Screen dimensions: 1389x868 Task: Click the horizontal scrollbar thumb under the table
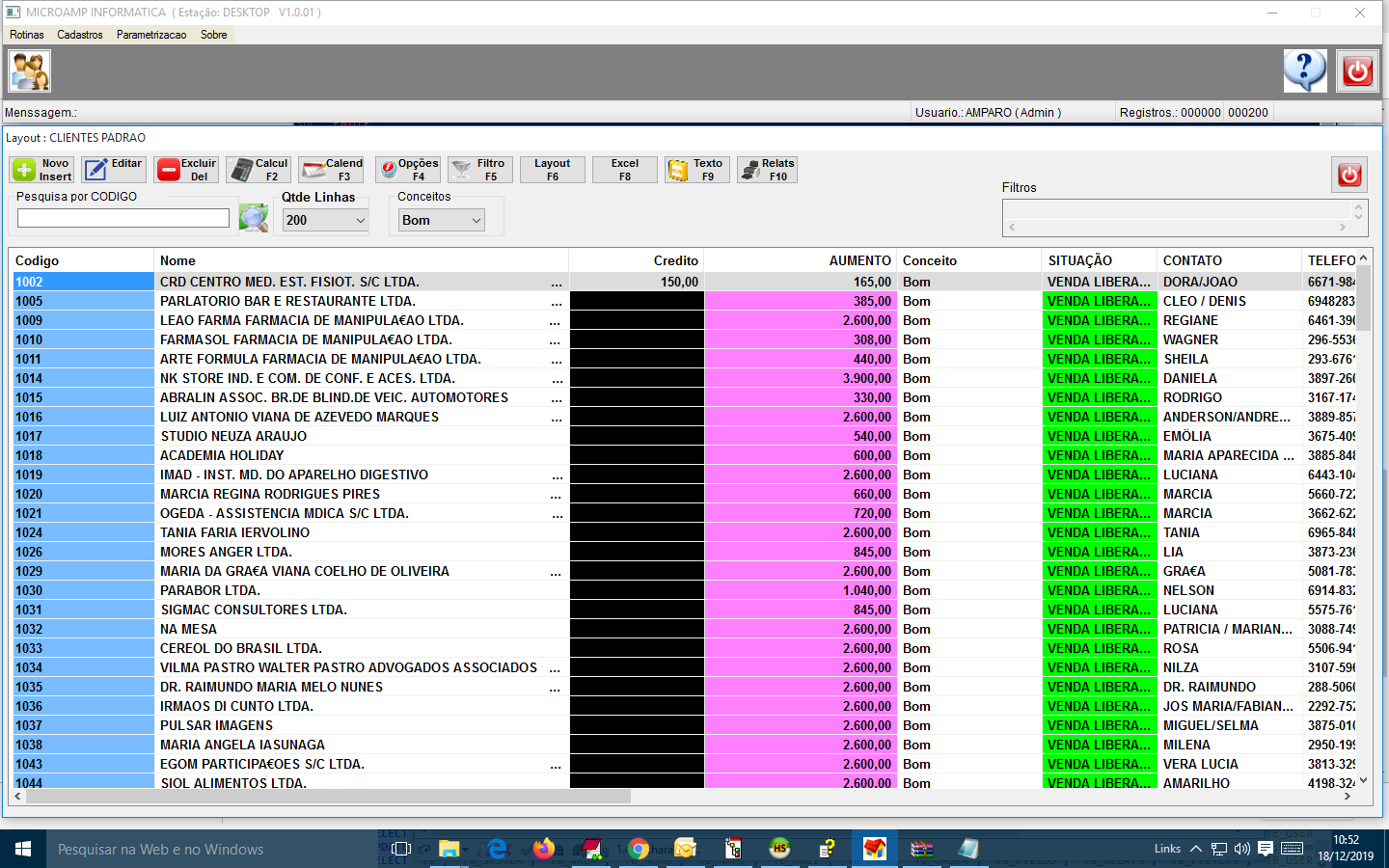tap(328, 797)
